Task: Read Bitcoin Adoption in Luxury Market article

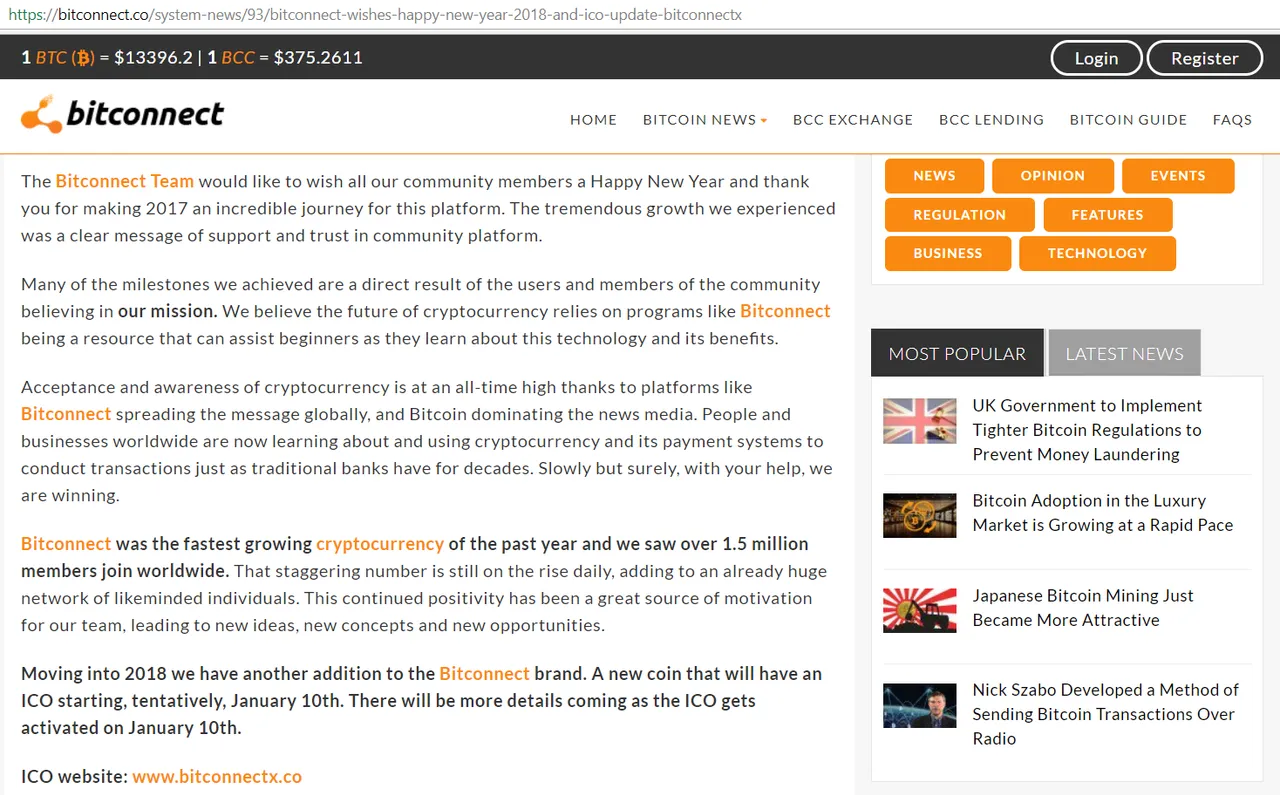Action: [1103, 513]
